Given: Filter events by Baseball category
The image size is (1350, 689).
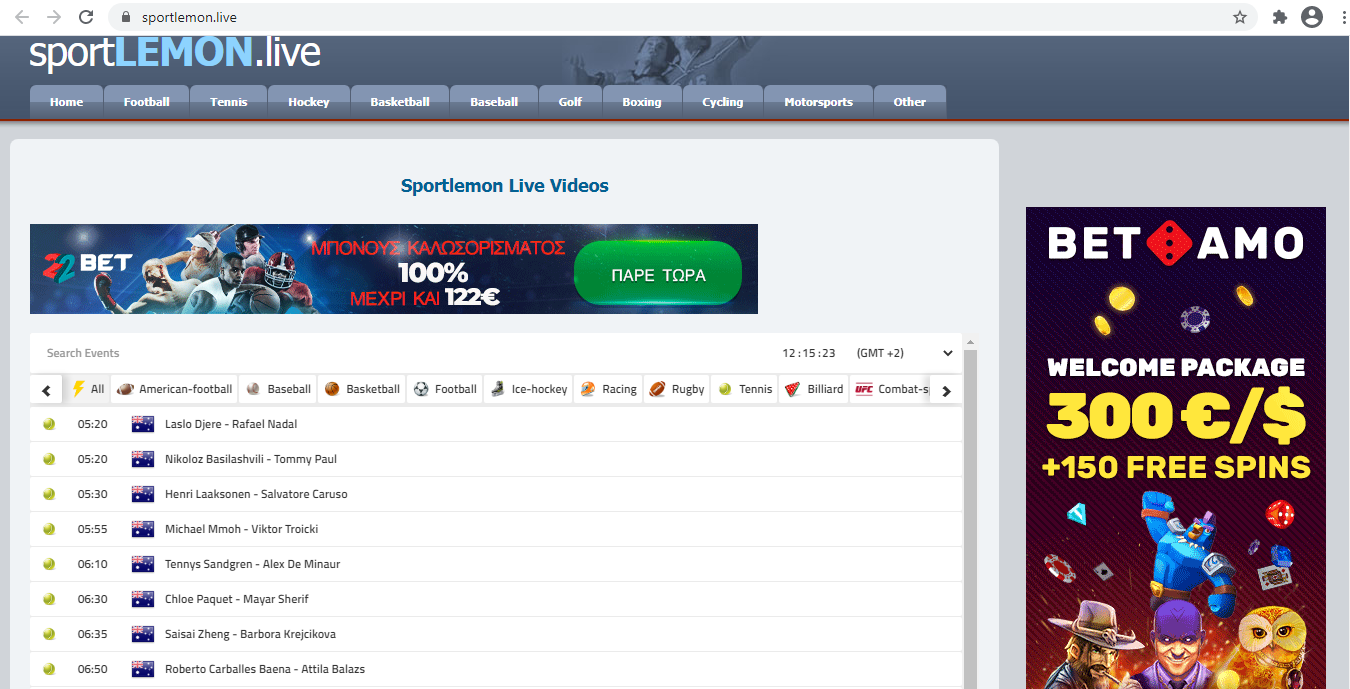Looking at the screenshot, I should (278, 389).
